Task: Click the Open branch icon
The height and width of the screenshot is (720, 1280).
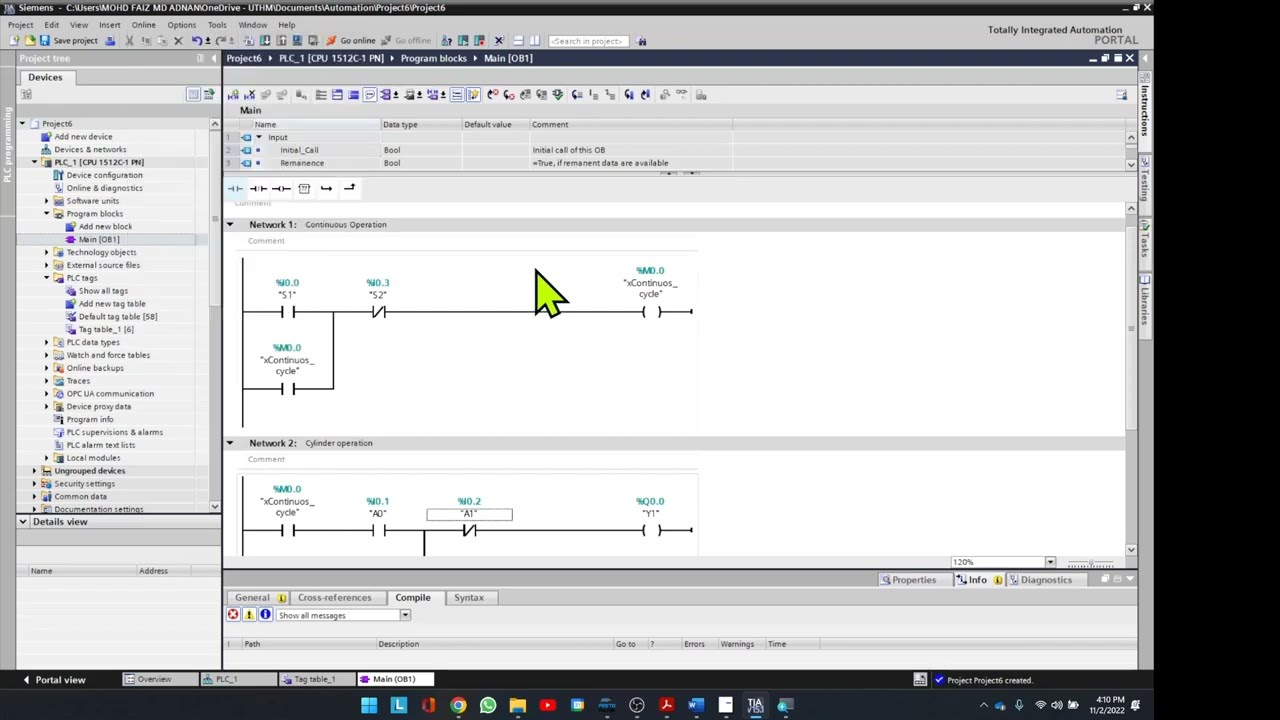Action: (x=326, y=188)
